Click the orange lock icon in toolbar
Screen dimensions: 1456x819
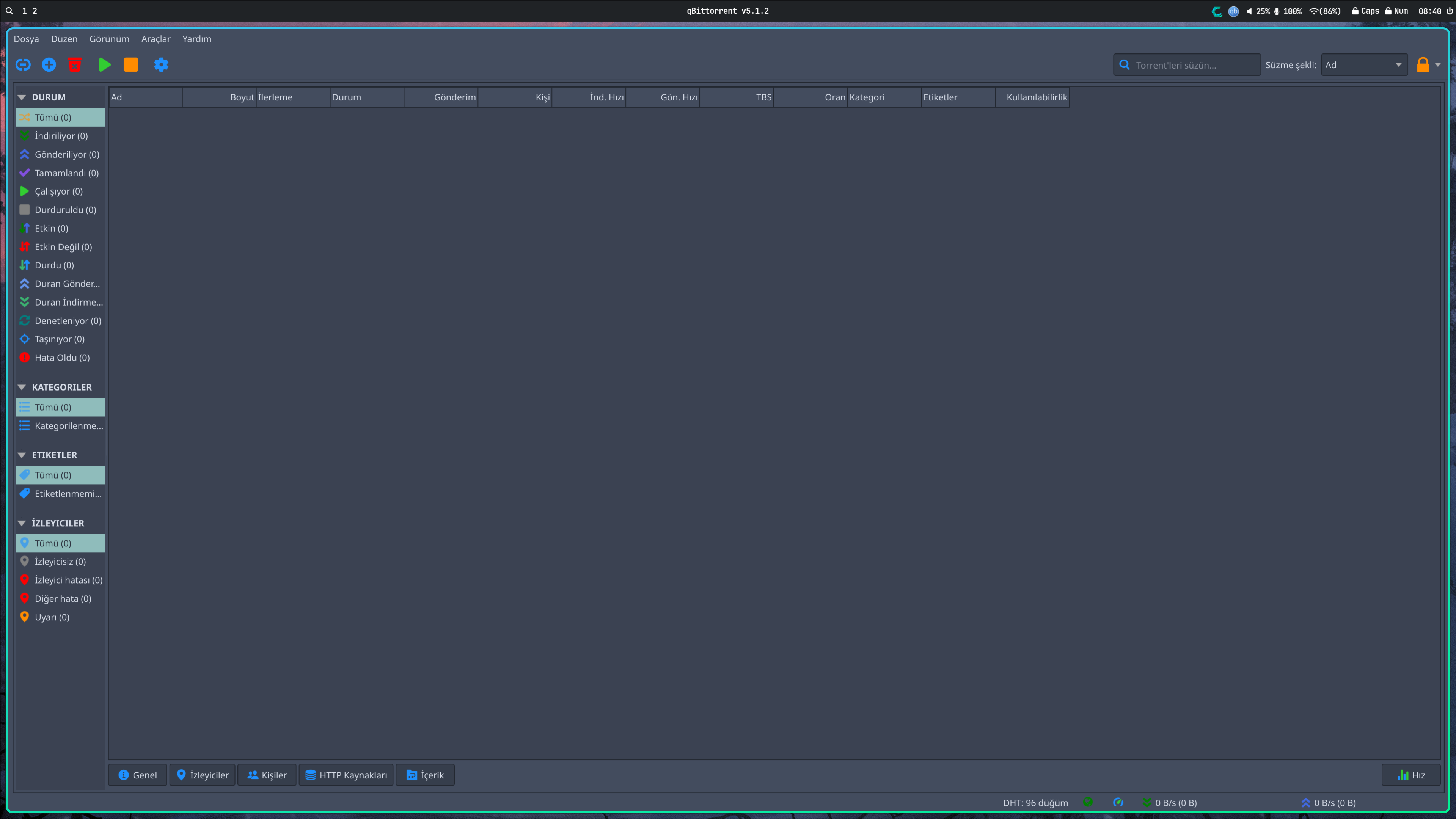[1423, 65]
